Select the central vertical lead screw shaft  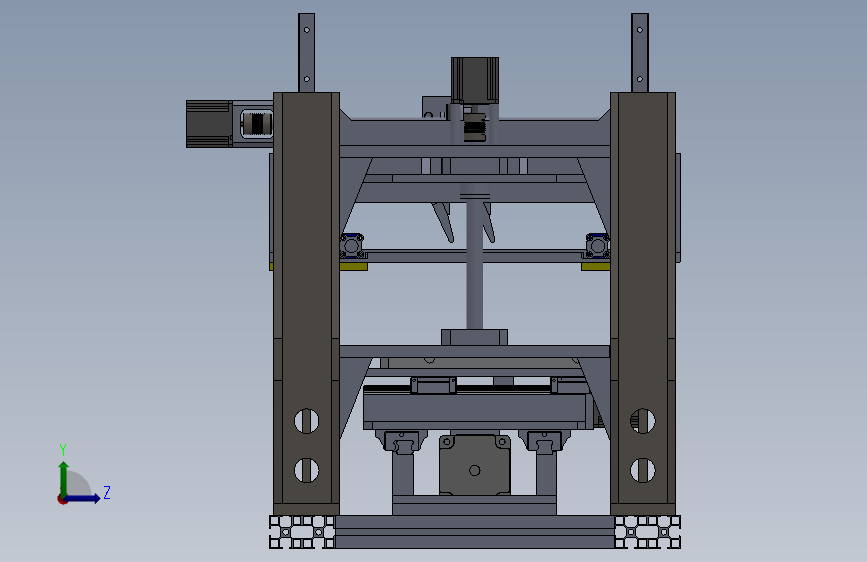[474, 263]
